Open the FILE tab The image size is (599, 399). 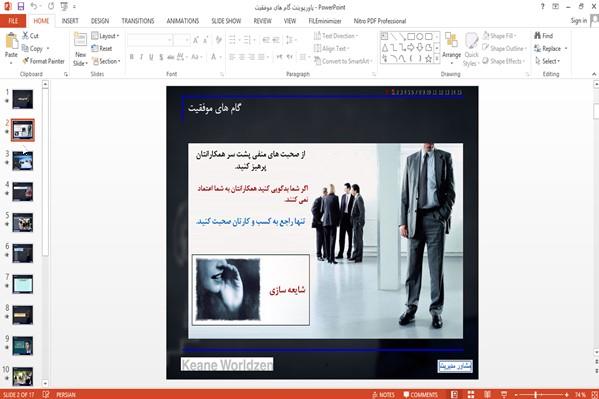click(x=13, y=21)
